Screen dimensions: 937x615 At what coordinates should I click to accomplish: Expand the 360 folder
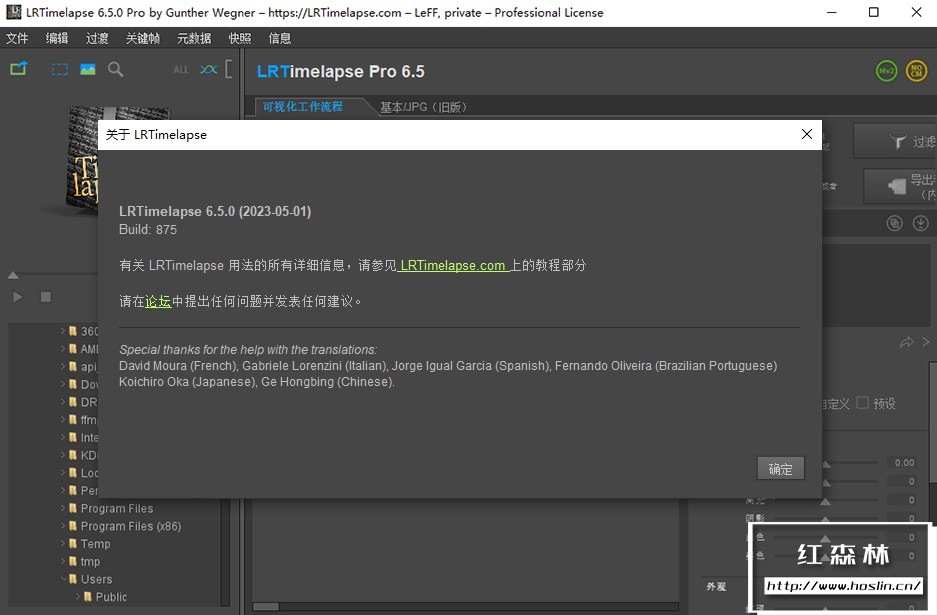[x=63, y=331]
